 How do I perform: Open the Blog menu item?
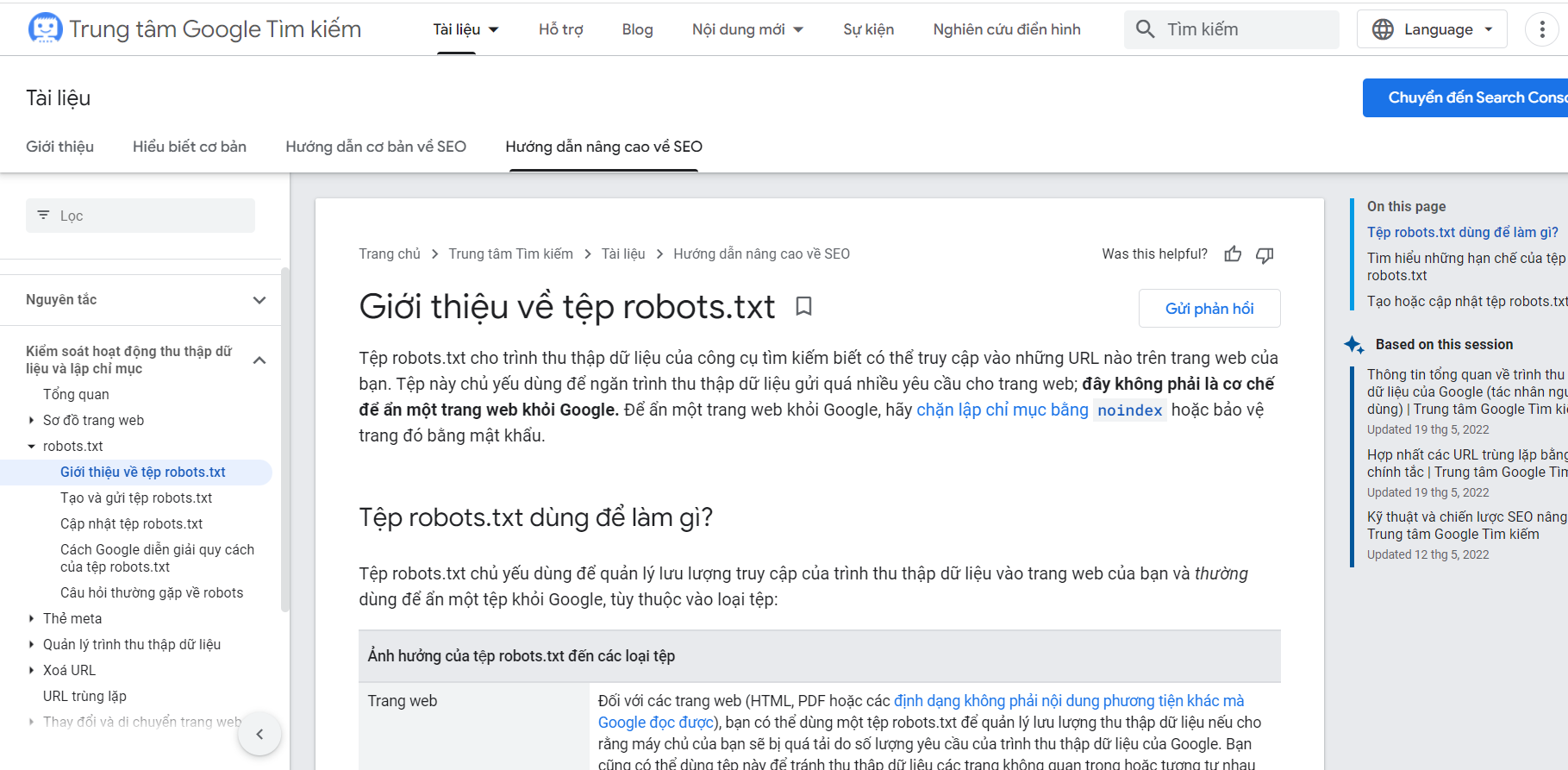click(637, 29)
